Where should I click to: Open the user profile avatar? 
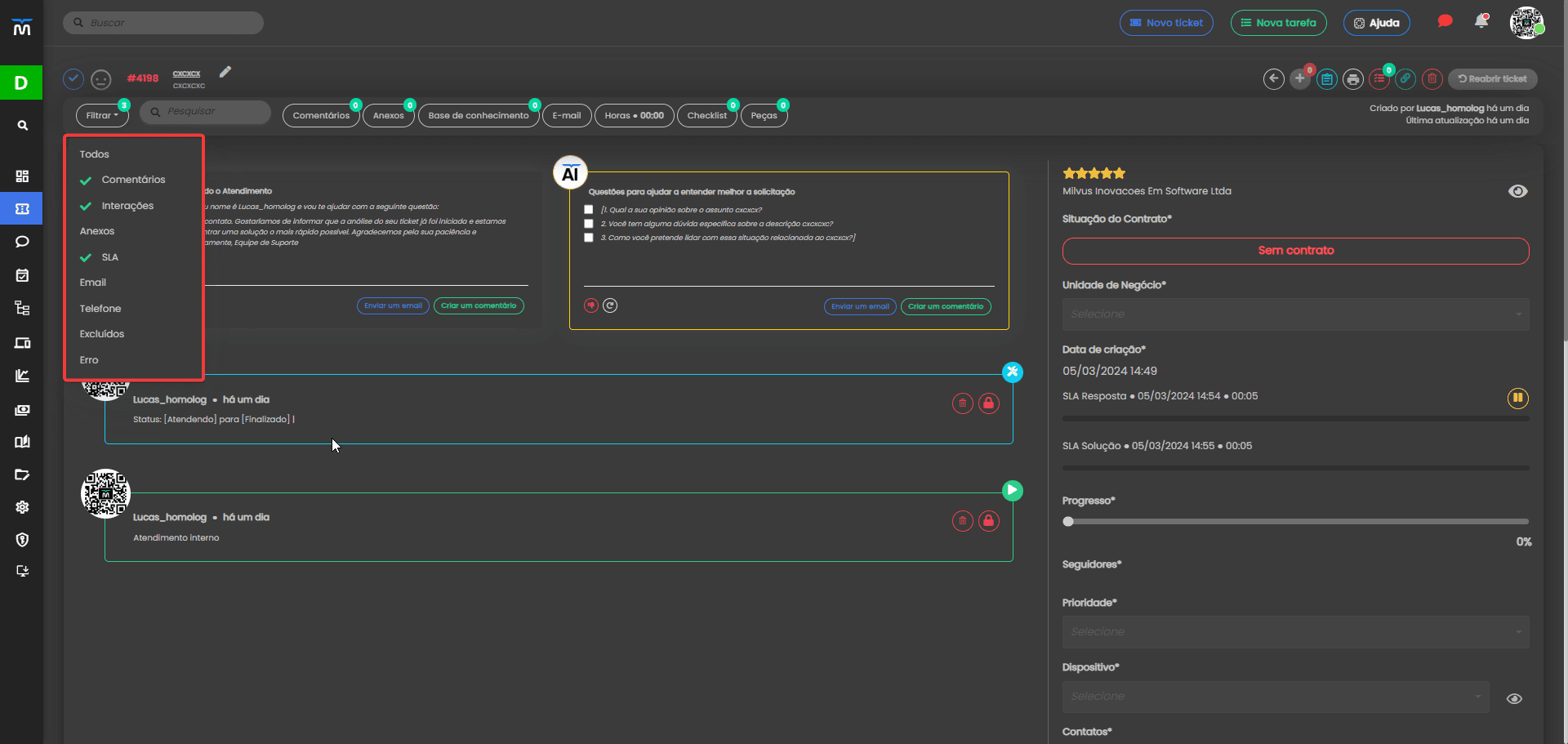pos(1526,23)
